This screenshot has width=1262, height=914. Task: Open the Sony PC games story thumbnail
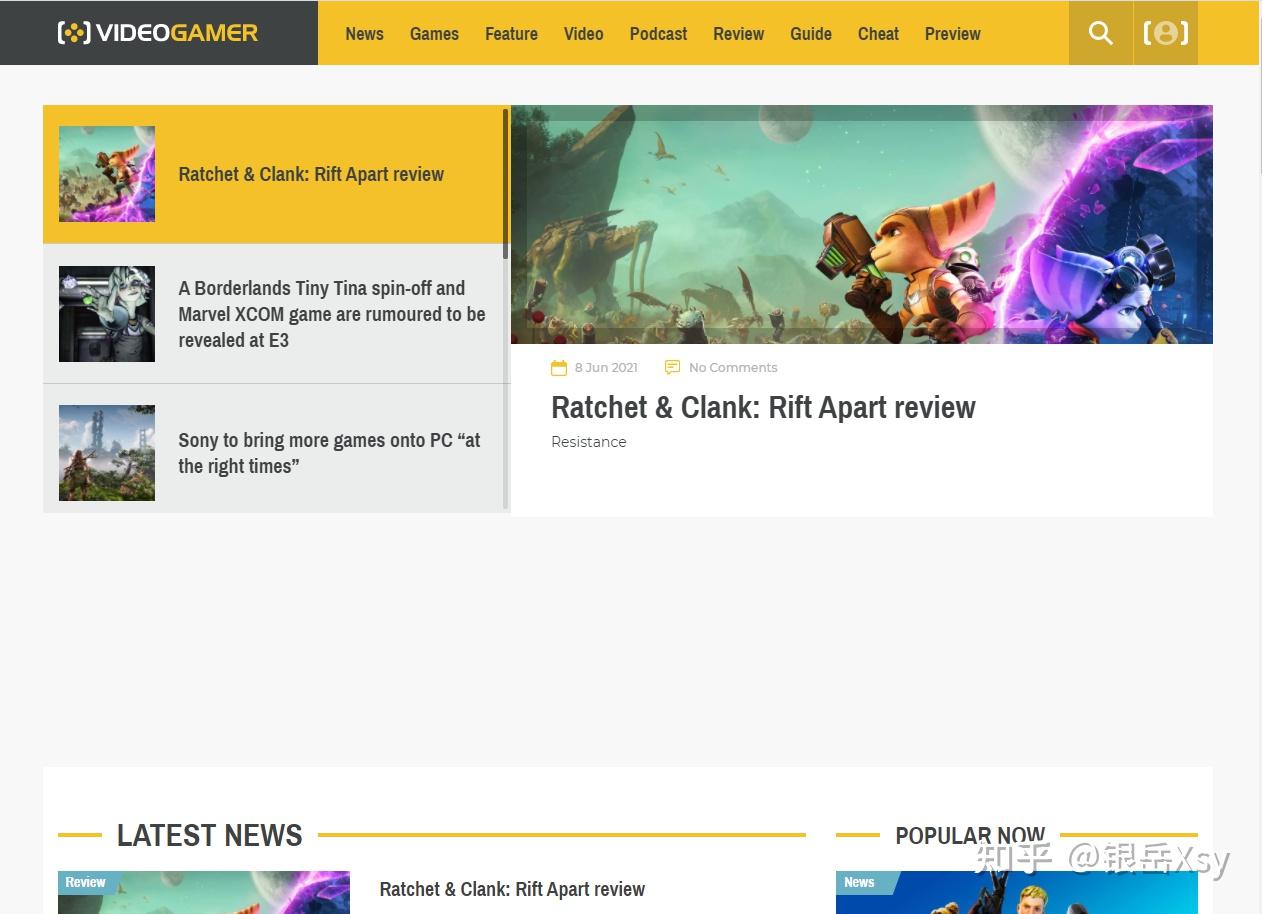107,453
